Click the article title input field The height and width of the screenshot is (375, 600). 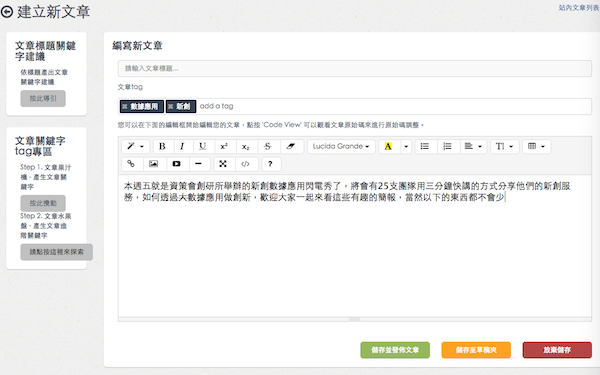click(354, 68)
